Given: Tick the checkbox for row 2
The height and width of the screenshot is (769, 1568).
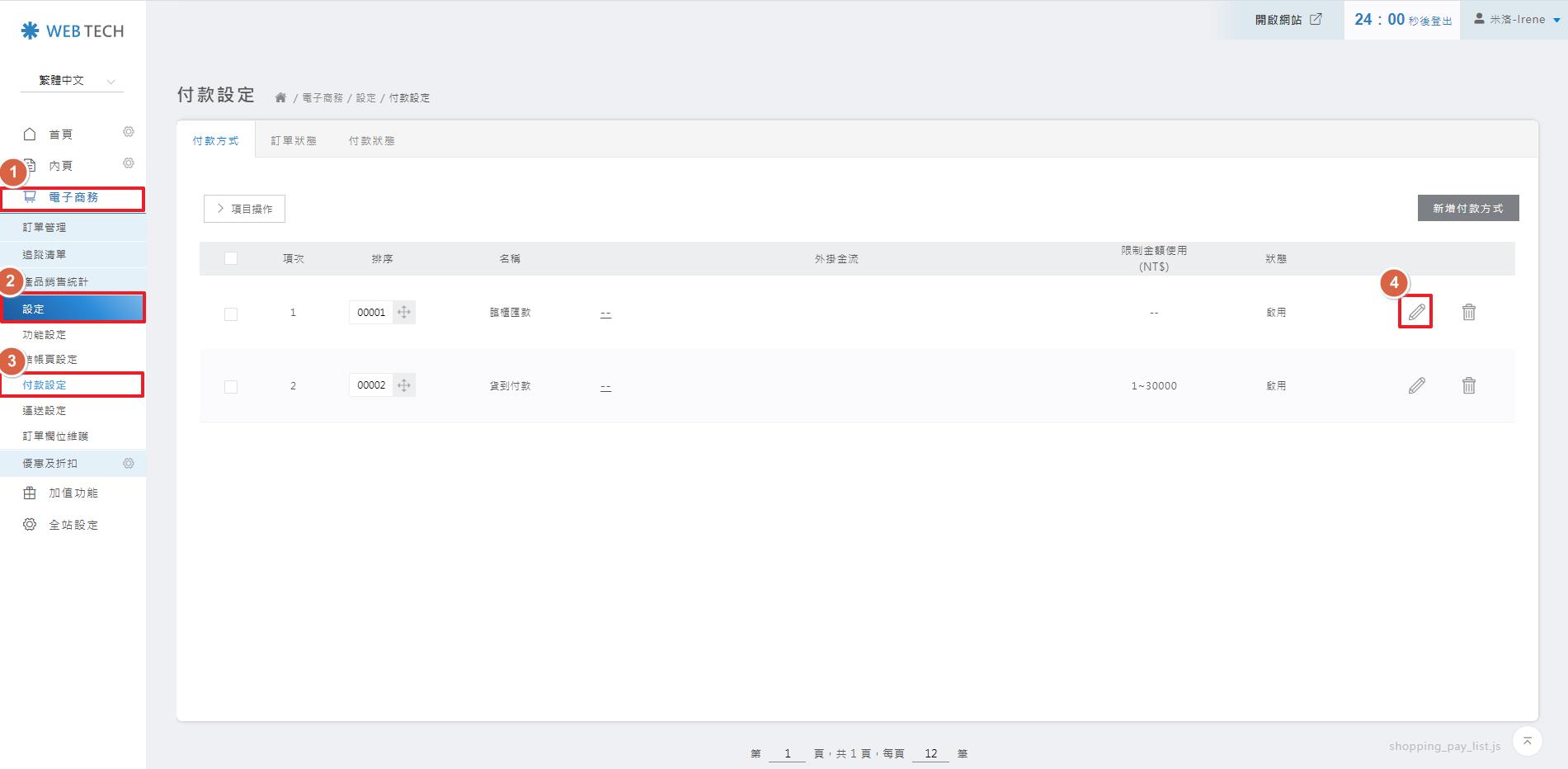Looking at the screenshot, I should [x=231, y=386].
